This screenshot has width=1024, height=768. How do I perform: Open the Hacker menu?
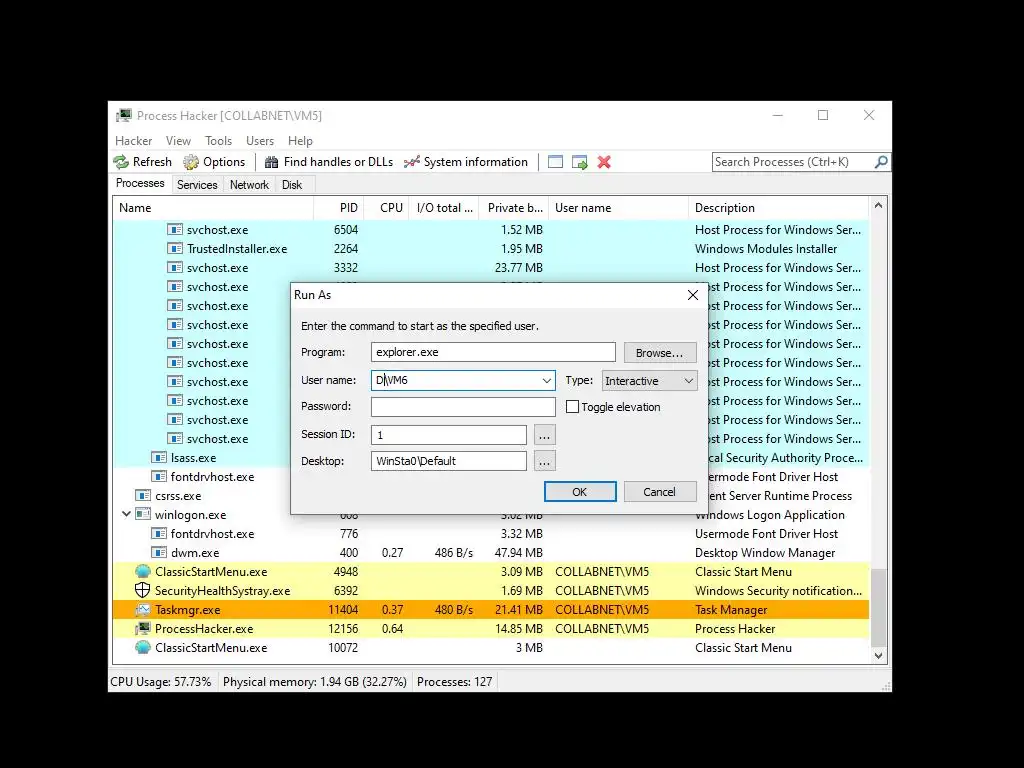133,140
